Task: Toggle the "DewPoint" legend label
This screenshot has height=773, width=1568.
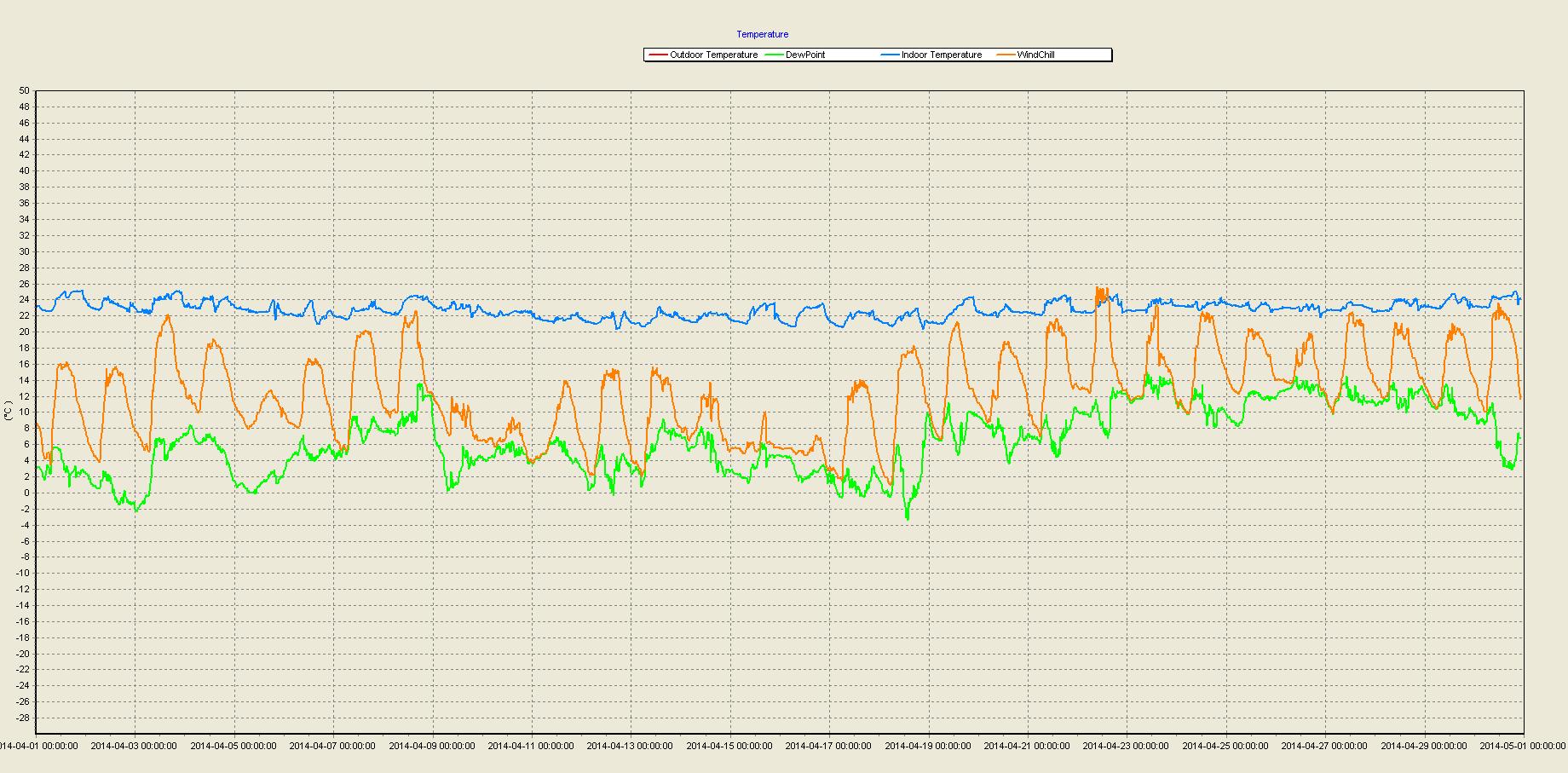Action: click(x=805, y=55)
